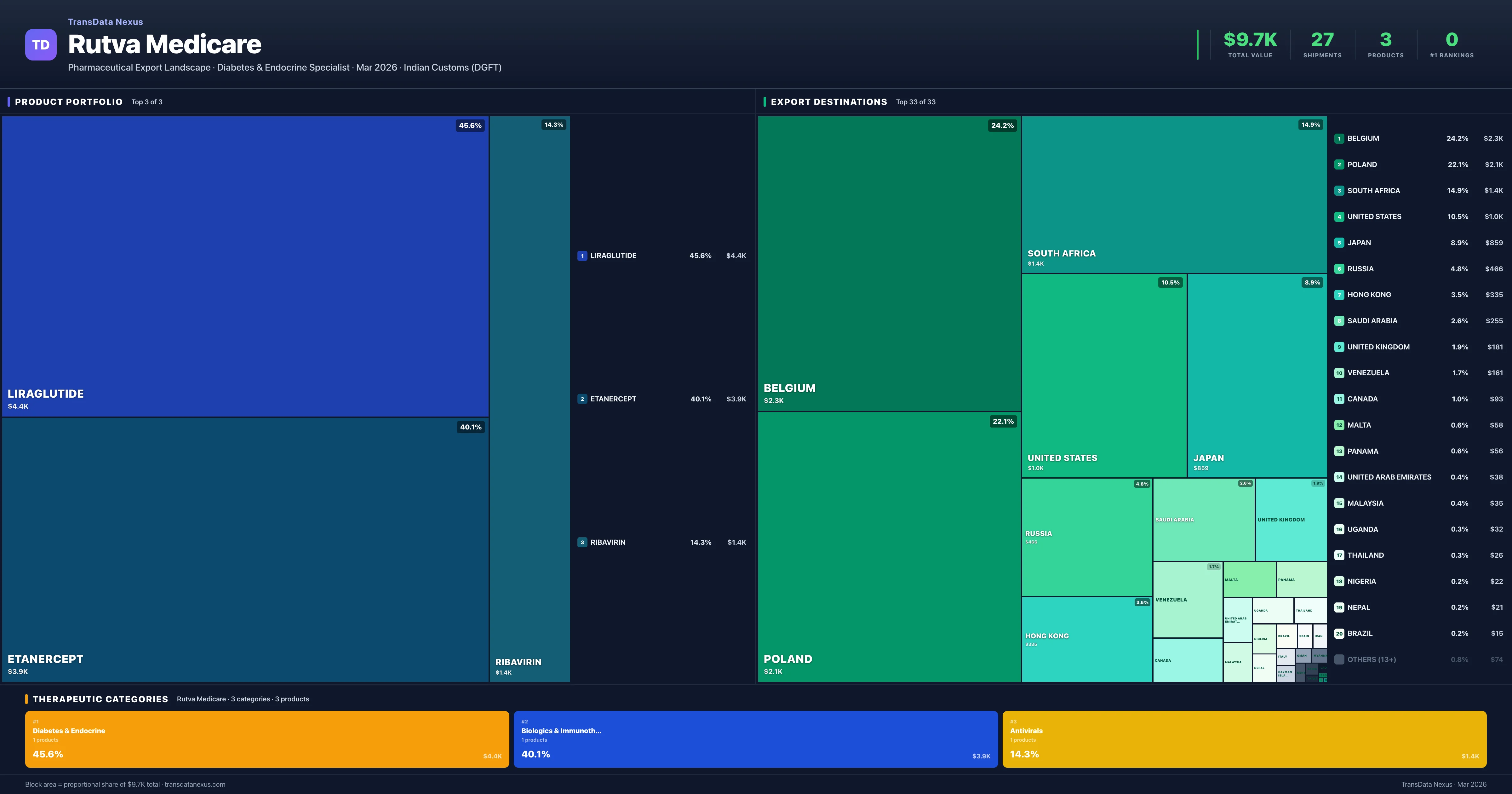This screenshot has height=794, width=1512.
Task: Select the Liraglutide treemap block
Action: point(245,266)
